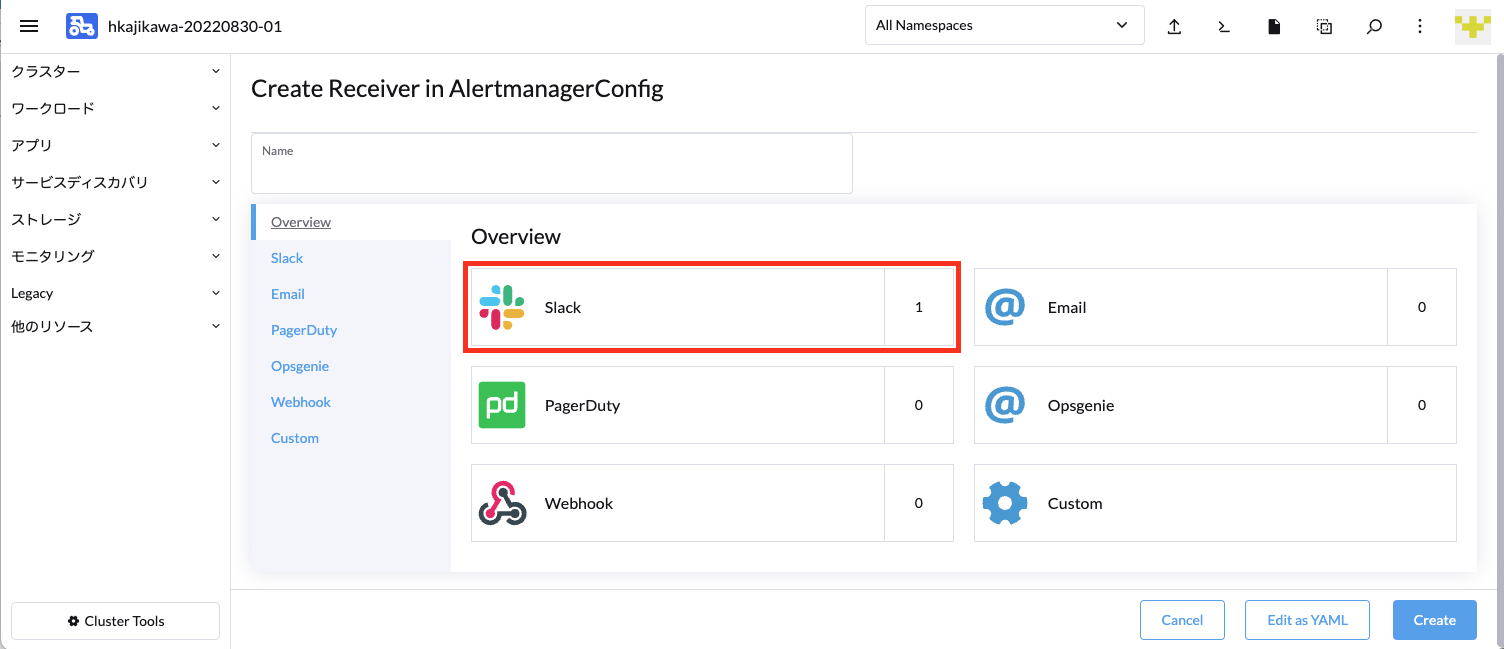
Task: Expand the モニタリング sidebar section
Action: pyautogui.click(x=116, y=257)
